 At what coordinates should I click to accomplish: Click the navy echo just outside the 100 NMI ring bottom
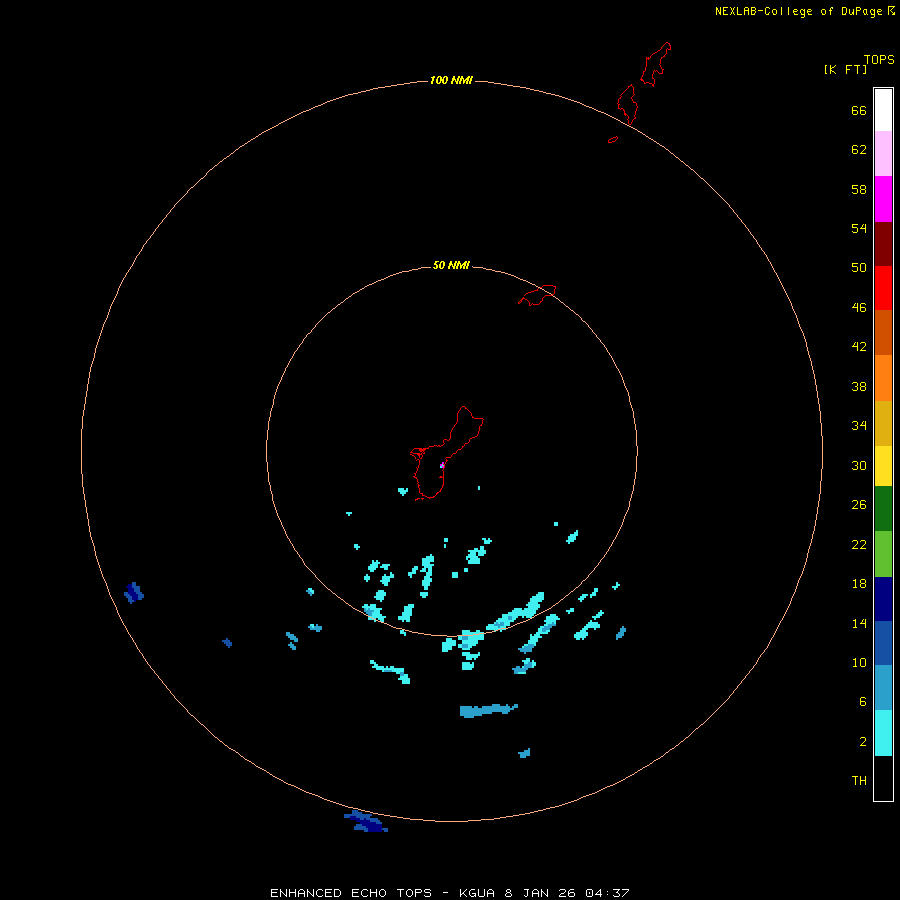click(366, 822)
